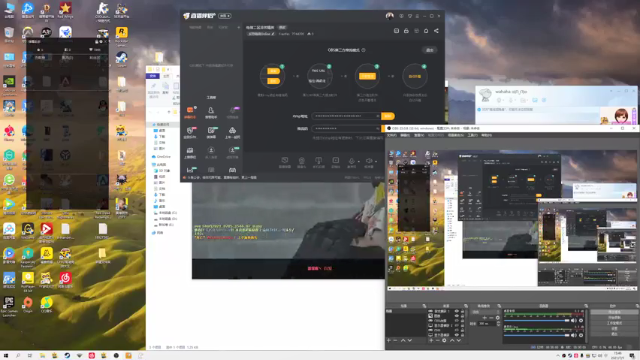Open the dropdown badge beside streaming companion logo
The height and width of the screenshot is (360, 640).
(225, 16)
